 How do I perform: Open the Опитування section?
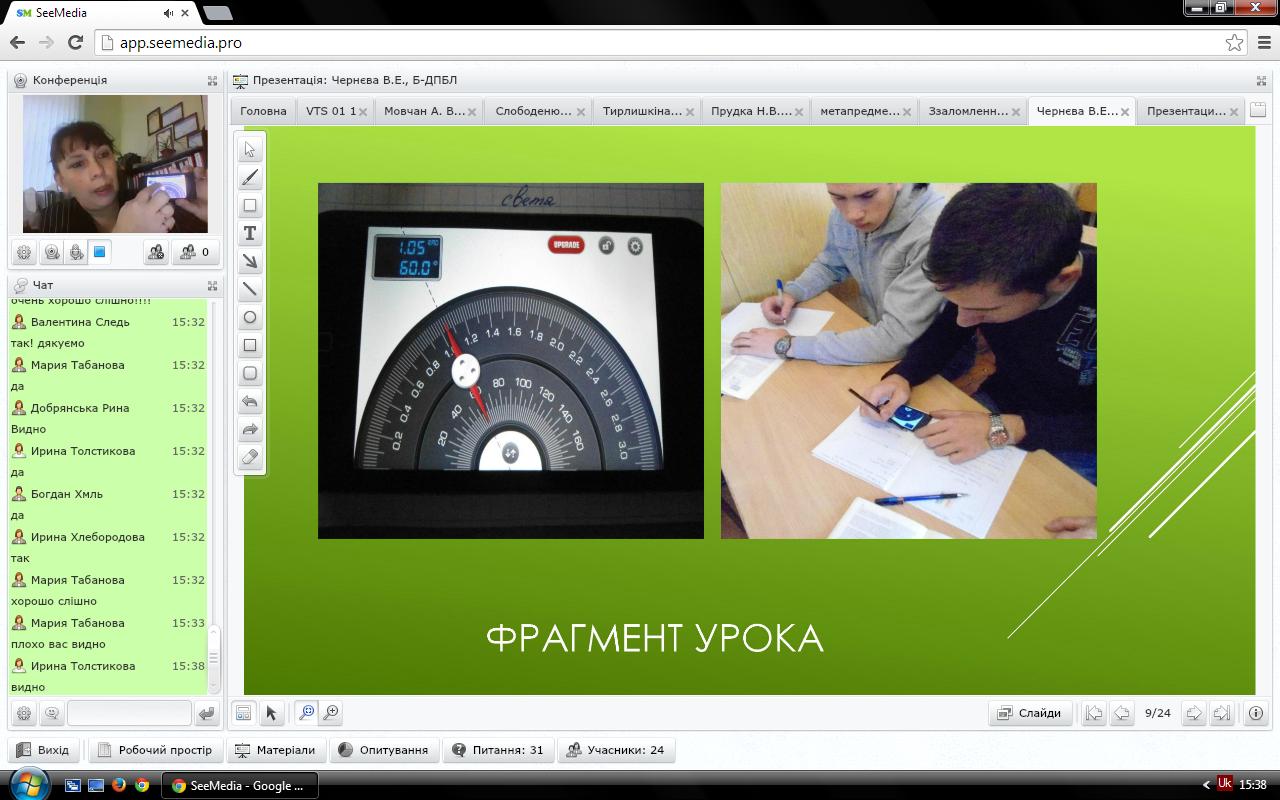[384, 750]
